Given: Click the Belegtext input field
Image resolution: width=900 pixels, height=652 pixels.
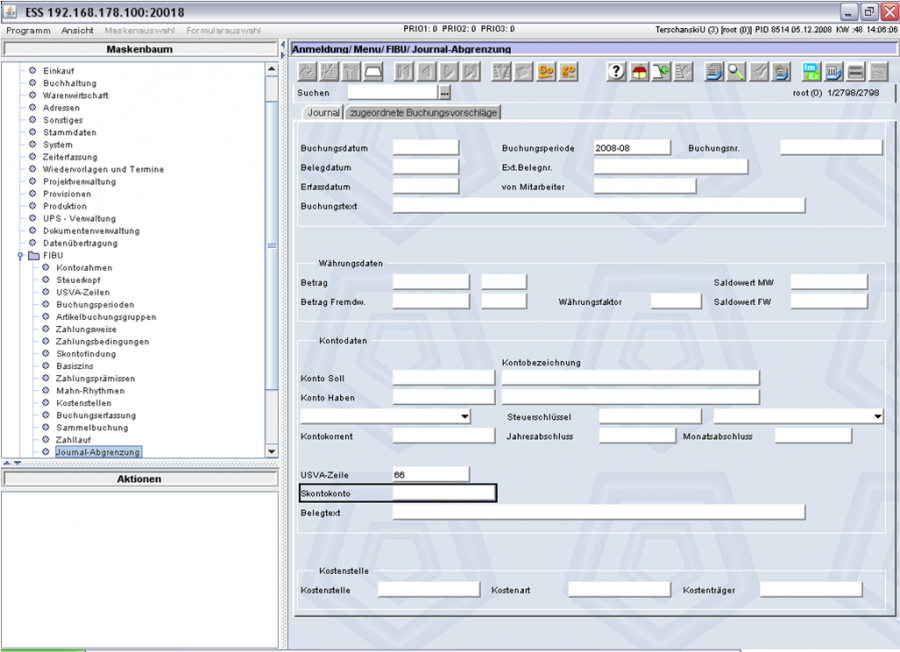Looking at the screenshot, I should coord(598,513).
